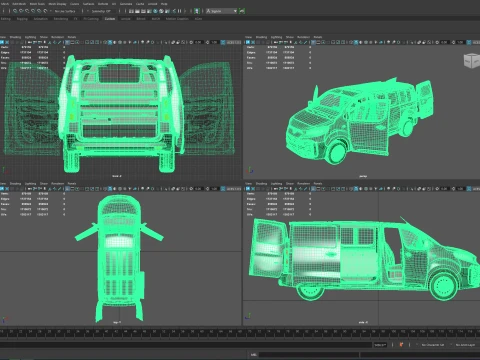Toggle X-Ray mode in front panel
This screenshot has width=480, height=360.
[x=173, y=42]
